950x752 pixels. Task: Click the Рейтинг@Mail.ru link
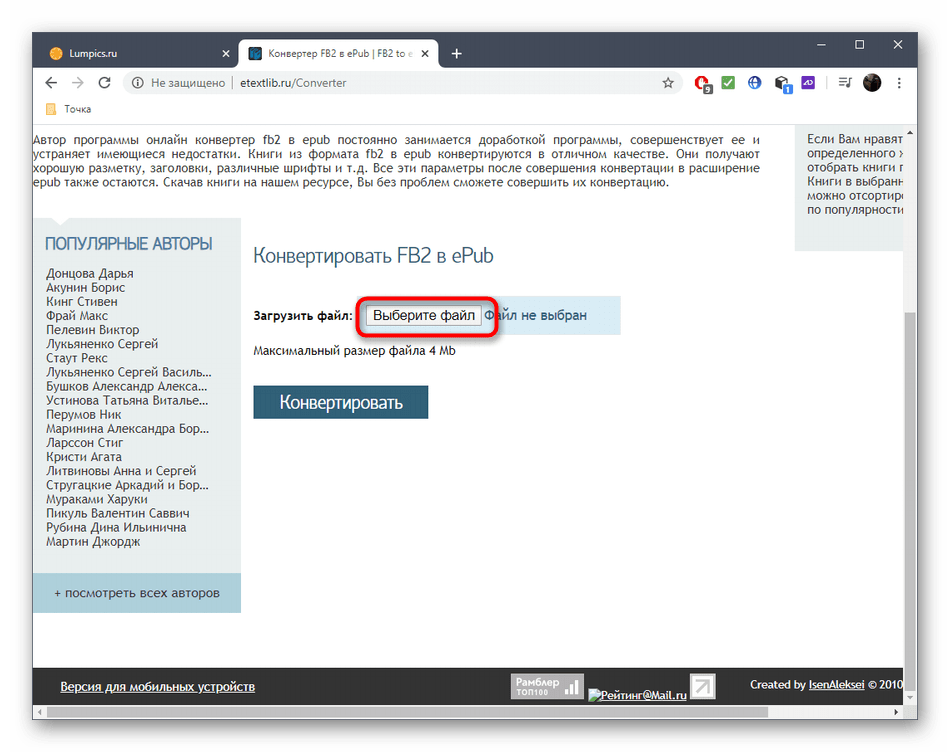pos(637,695)
